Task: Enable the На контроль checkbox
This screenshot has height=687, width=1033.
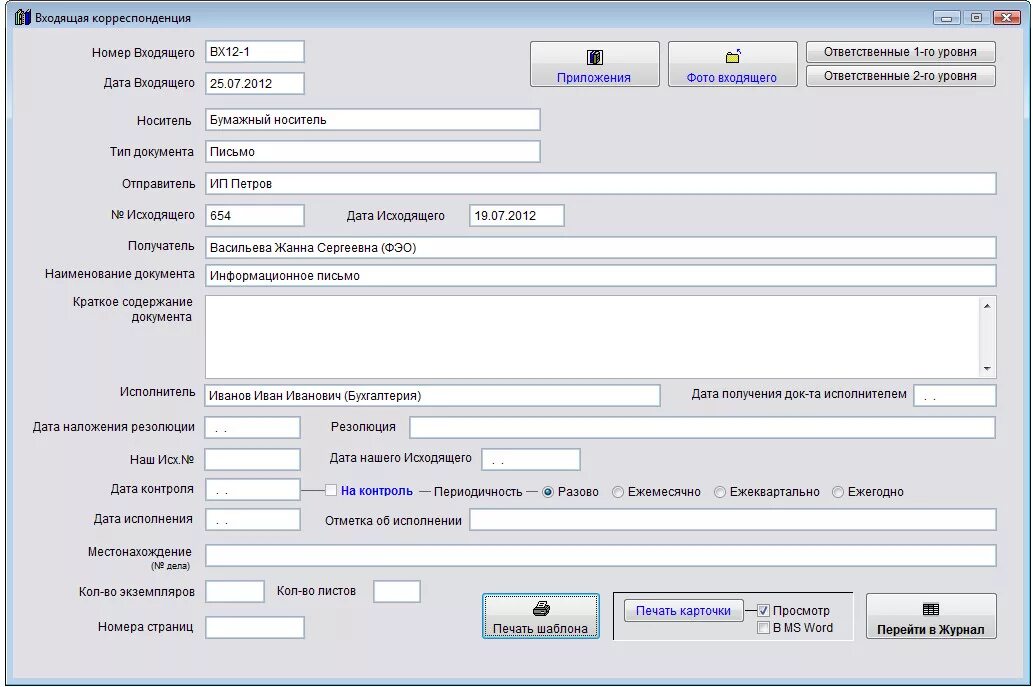Action: [x=331, y=490]
